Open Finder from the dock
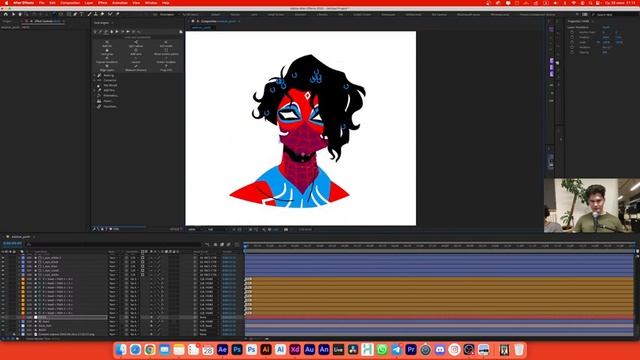This screenshot has height=360, width=640. [121, 349]
